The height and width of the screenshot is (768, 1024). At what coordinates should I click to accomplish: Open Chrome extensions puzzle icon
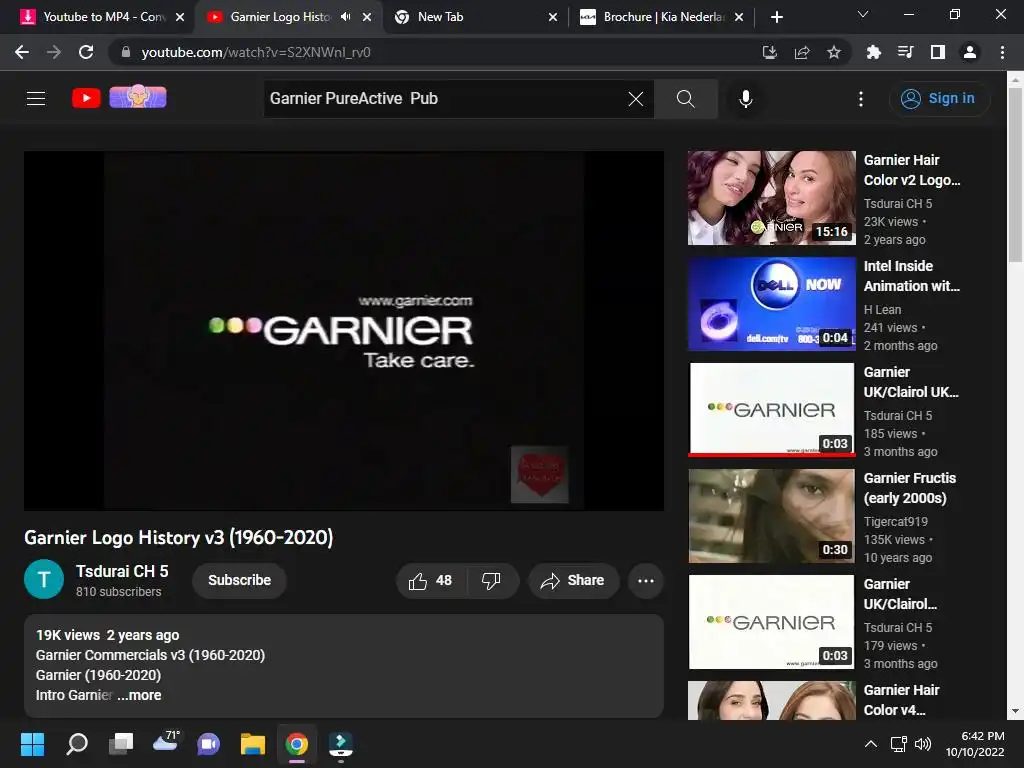[873, 52]
